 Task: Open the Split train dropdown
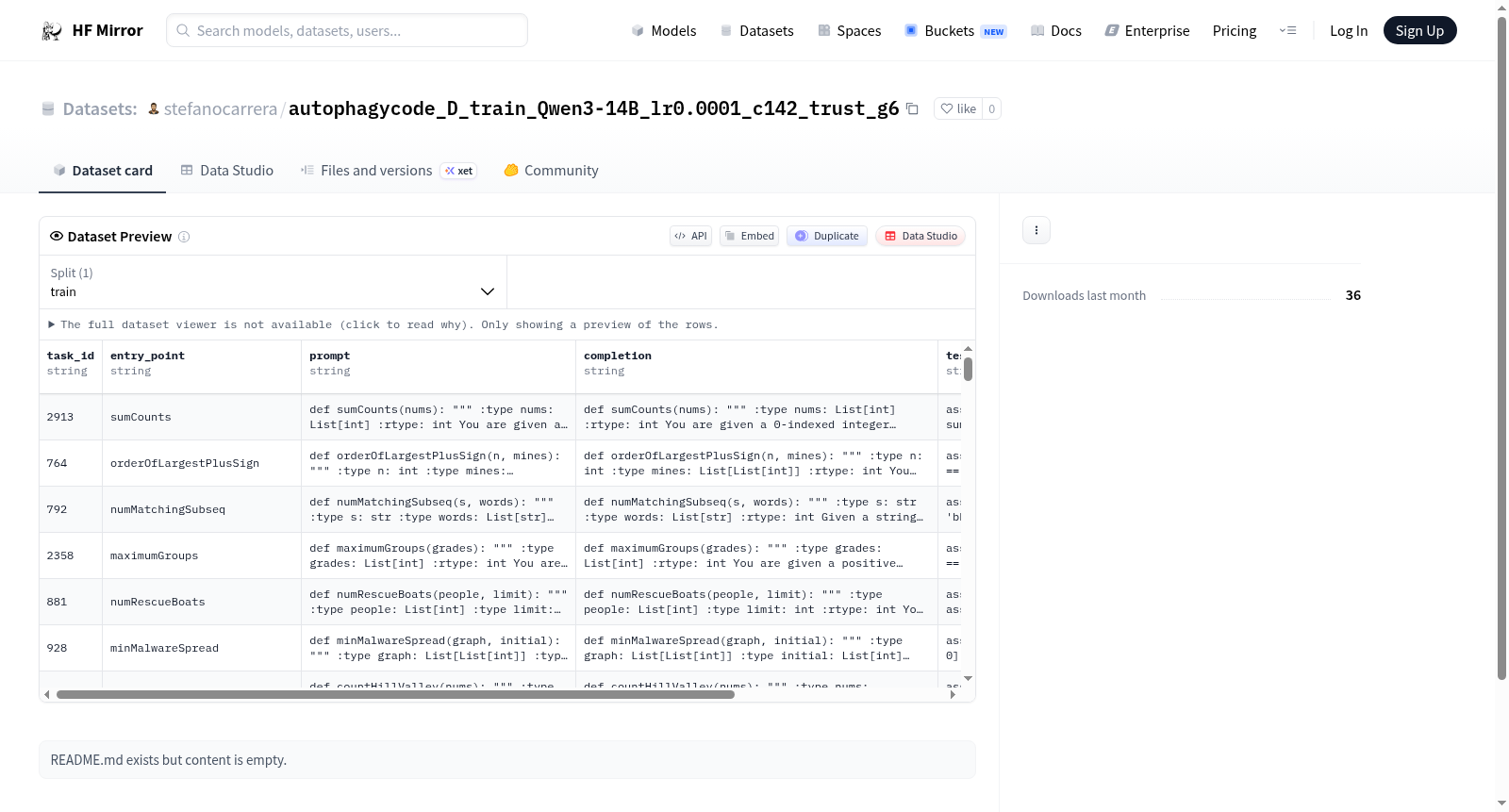tap(273, 282)
